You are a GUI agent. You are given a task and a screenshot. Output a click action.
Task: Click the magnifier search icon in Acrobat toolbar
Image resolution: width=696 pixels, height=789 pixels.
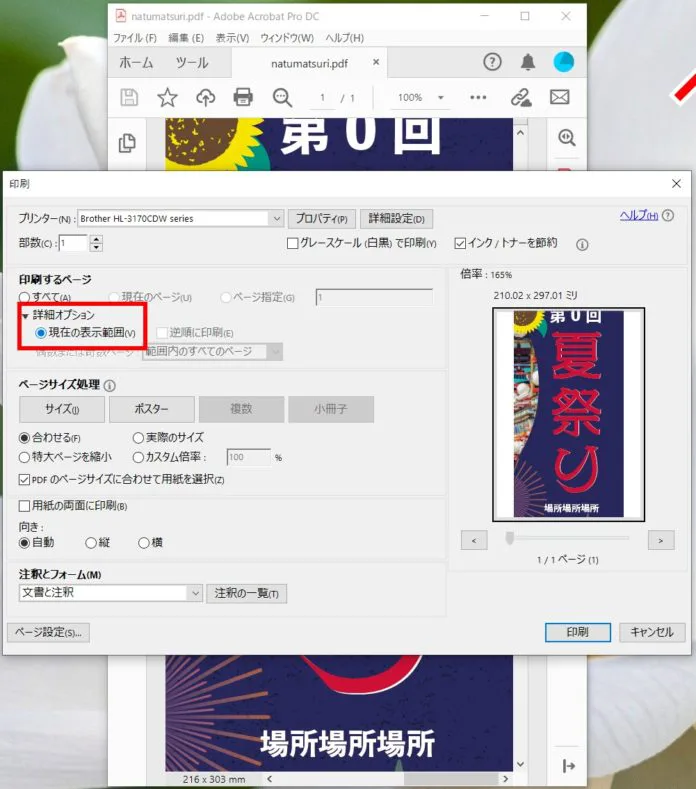click(282, 97)
